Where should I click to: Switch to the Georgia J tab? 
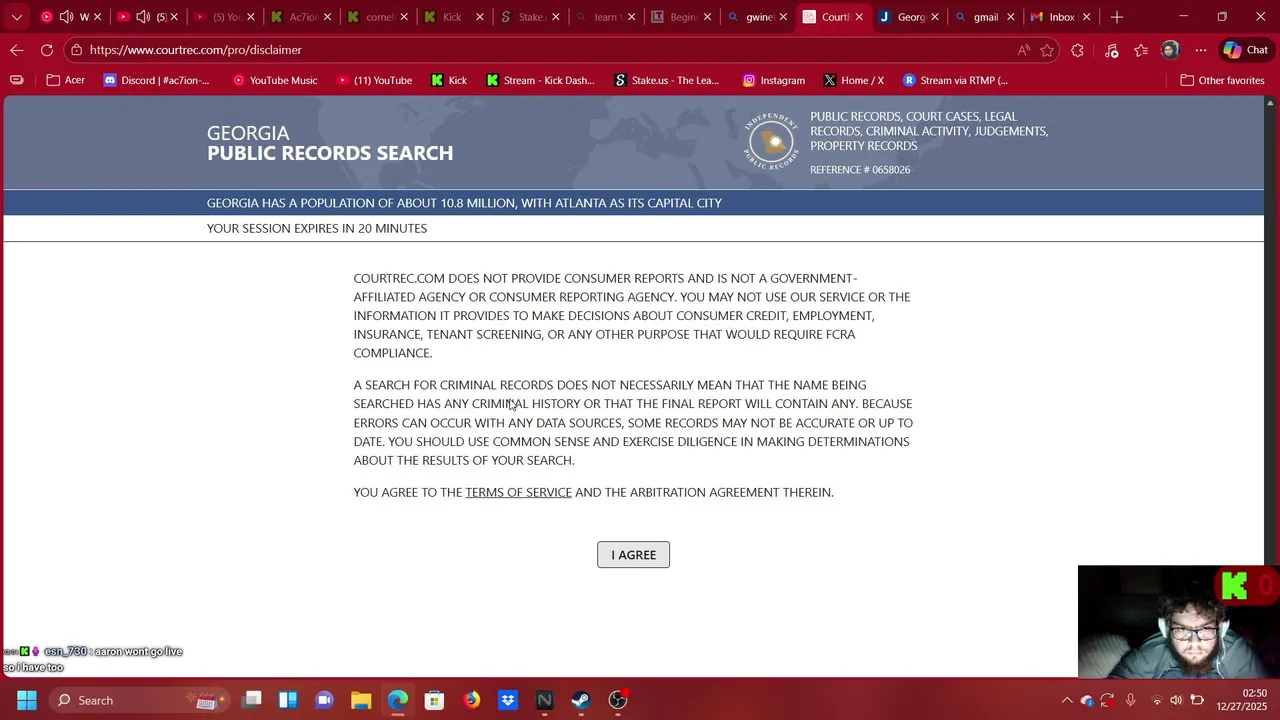point(908,17)
